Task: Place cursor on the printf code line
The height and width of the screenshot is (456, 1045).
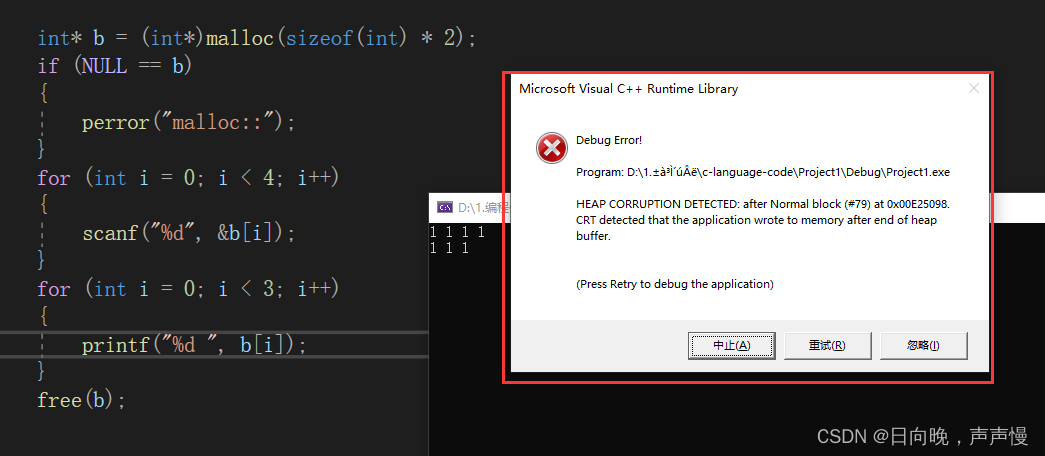Action: pyautogui.click(x=194, y=345)
